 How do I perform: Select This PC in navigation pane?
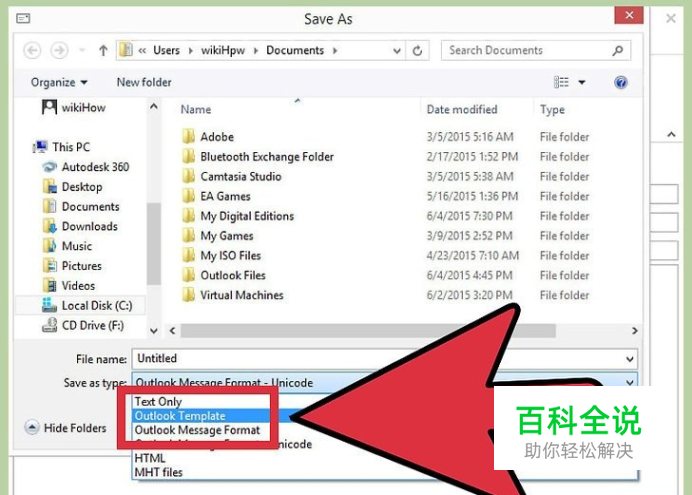pyautogui.click(x=62, y=147)
